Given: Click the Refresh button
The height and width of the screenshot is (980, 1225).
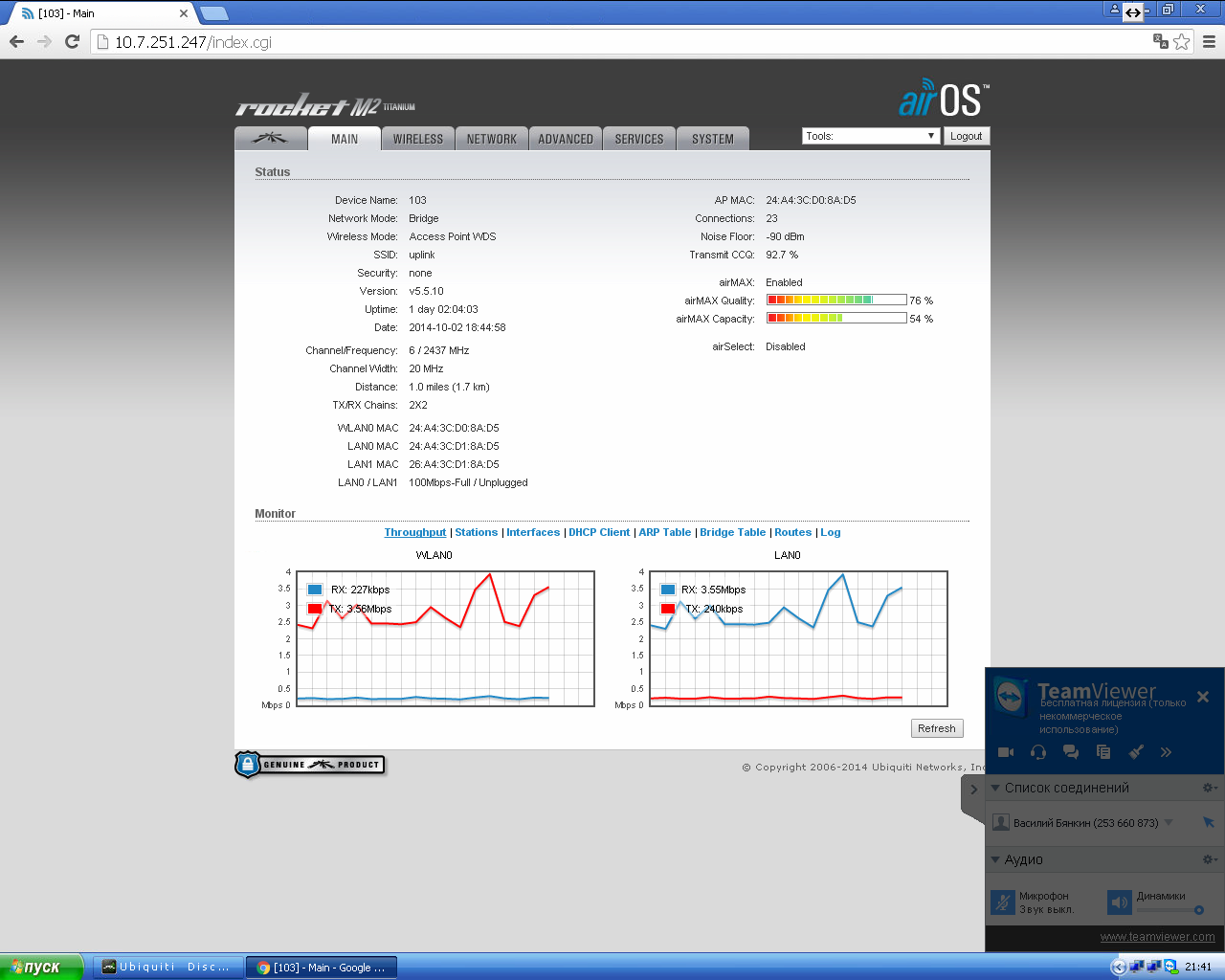Looking at the screenshot, I should (937, 728).
